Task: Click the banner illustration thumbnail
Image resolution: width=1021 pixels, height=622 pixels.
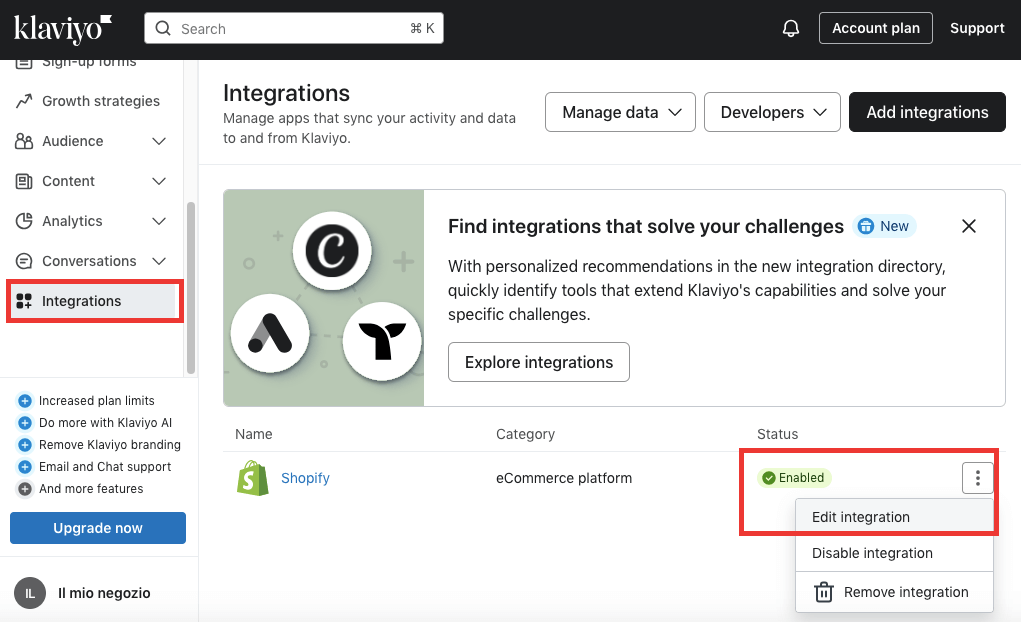Action: pyautogui.click(x=324, y=298)
